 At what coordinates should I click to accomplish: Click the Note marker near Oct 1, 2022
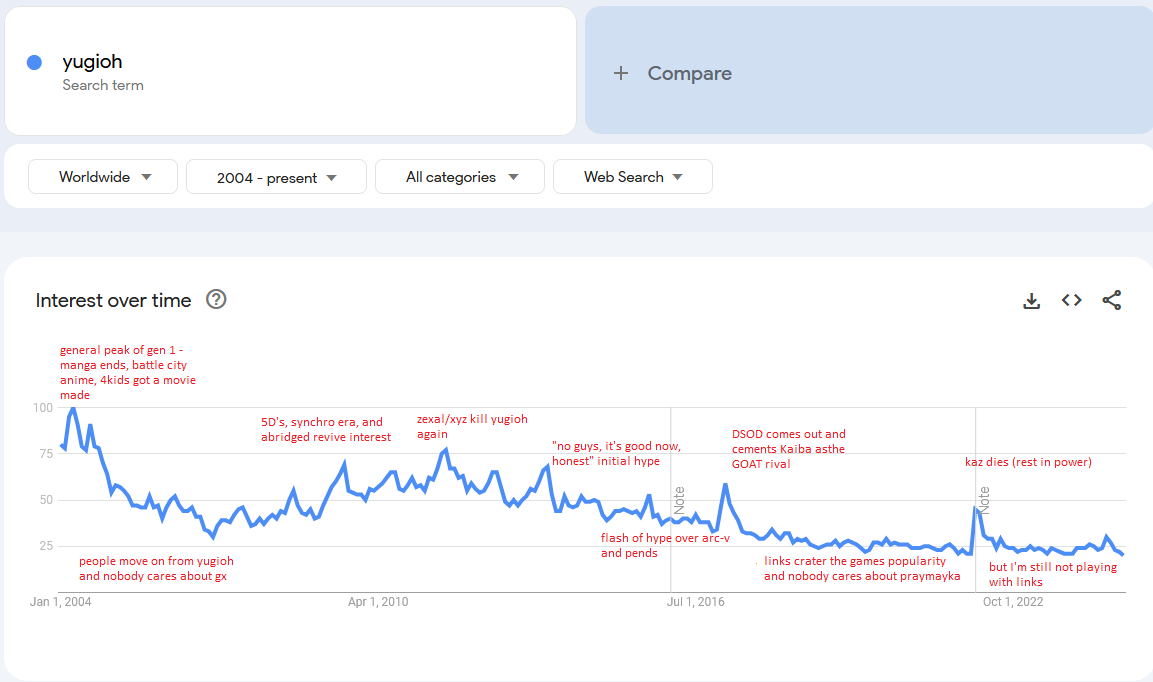(984, 500)
